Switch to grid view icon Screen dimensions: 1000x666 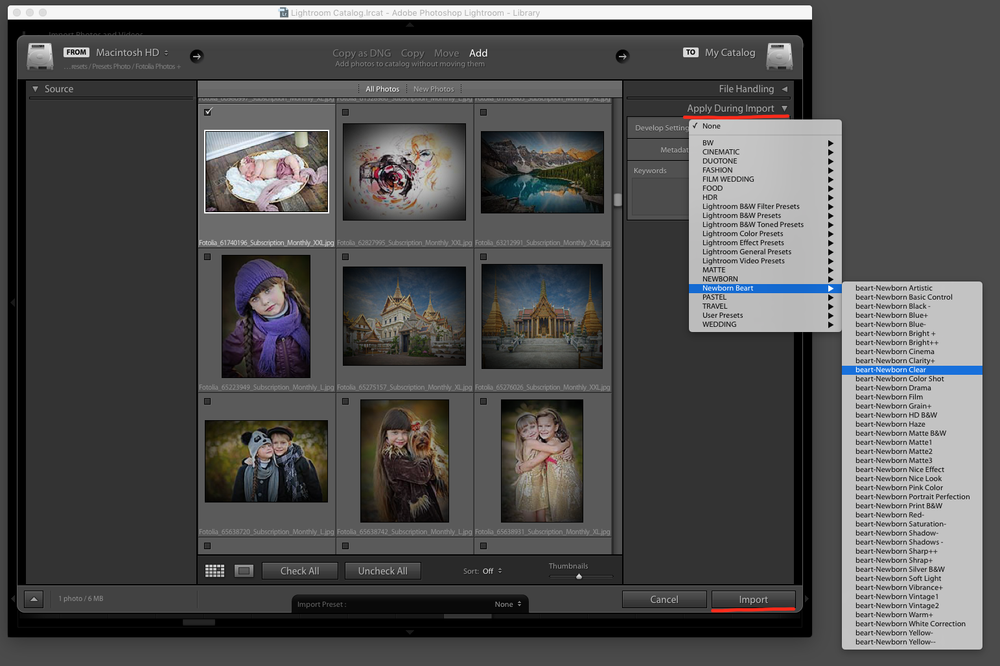pyautogui.click(x=214, y=571)
